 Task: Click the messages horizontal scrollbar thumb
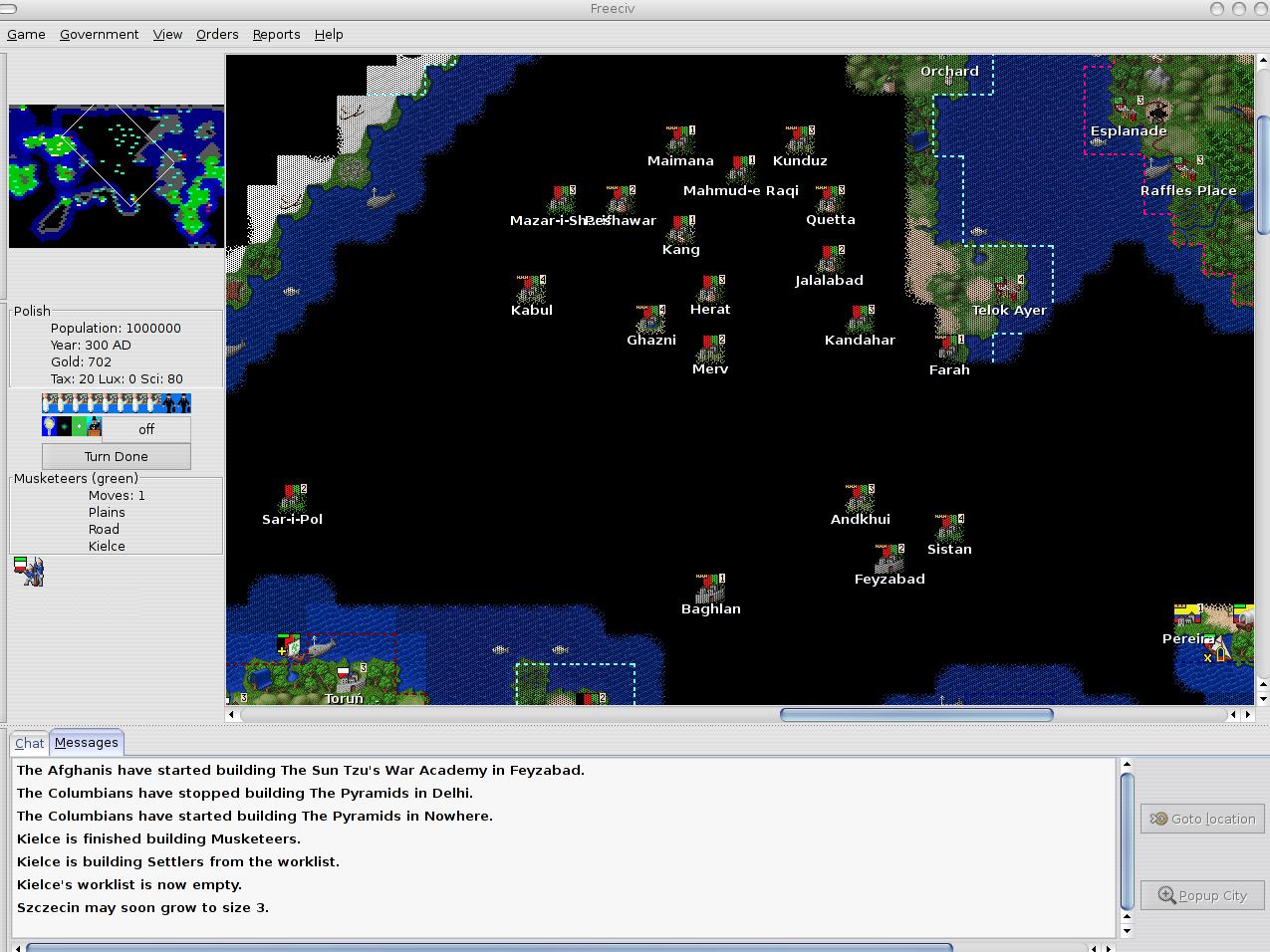click(489, 947)
